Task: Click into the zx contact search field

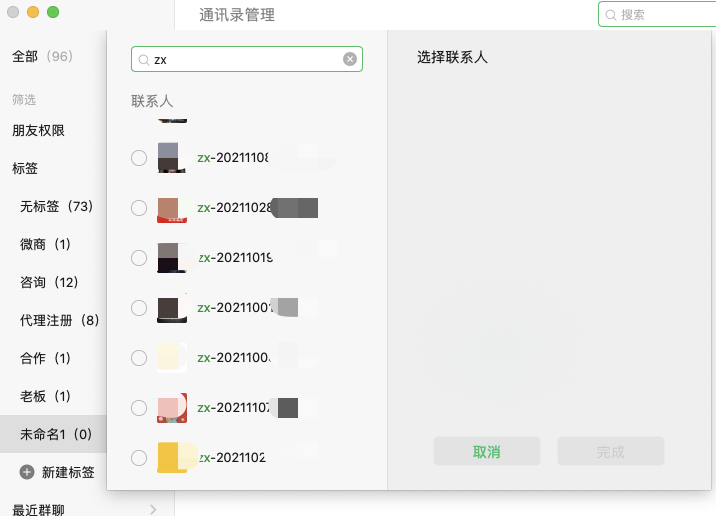Action: coord(247,59)
